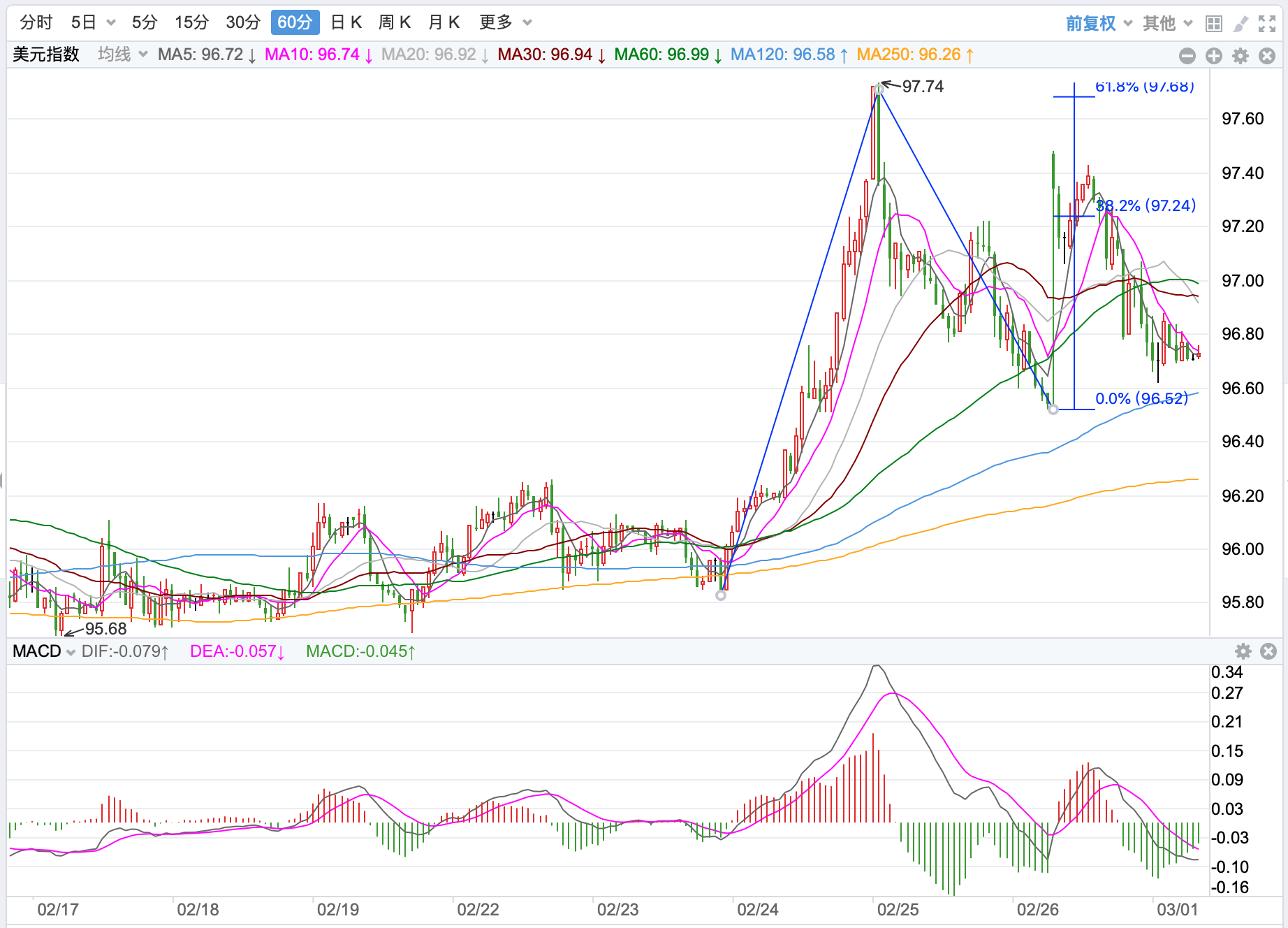
Task: Select the 30分 timeframe tab
Action: tap(243, 22)
